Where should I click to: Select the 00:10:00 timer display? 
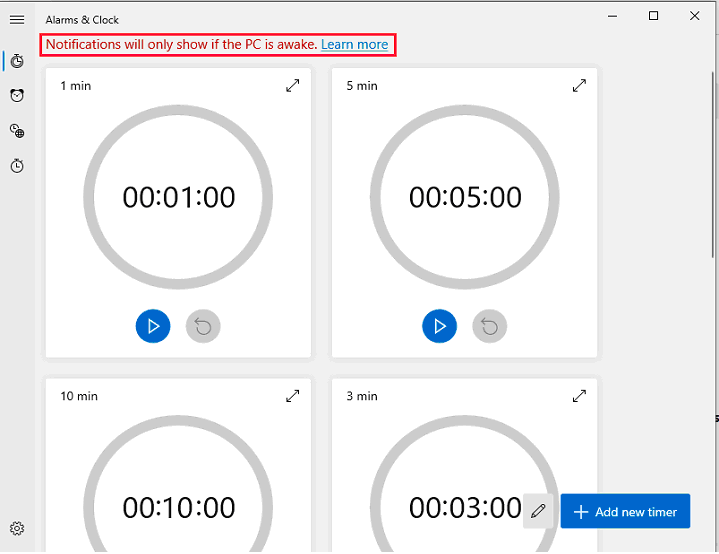point(179,508)
